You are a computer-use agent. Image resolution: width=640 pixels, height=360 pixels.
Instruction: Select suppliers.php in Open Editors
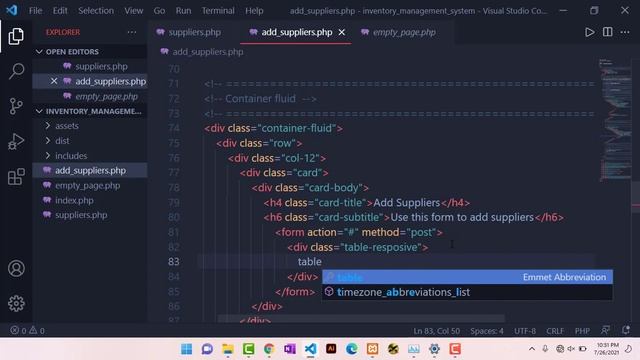(x=101, y=66)
